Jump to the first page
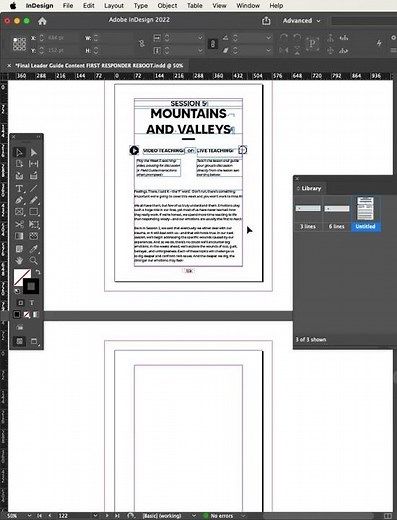This screenshot has height=520, width=397. (40, 516)
